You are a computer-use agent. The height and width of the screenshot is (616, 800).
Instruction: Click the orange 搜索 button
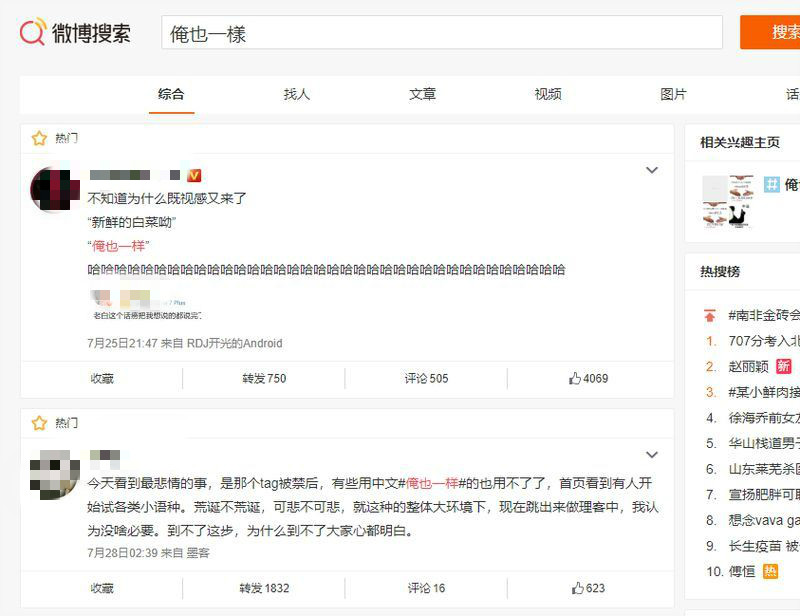click(775, 32)
